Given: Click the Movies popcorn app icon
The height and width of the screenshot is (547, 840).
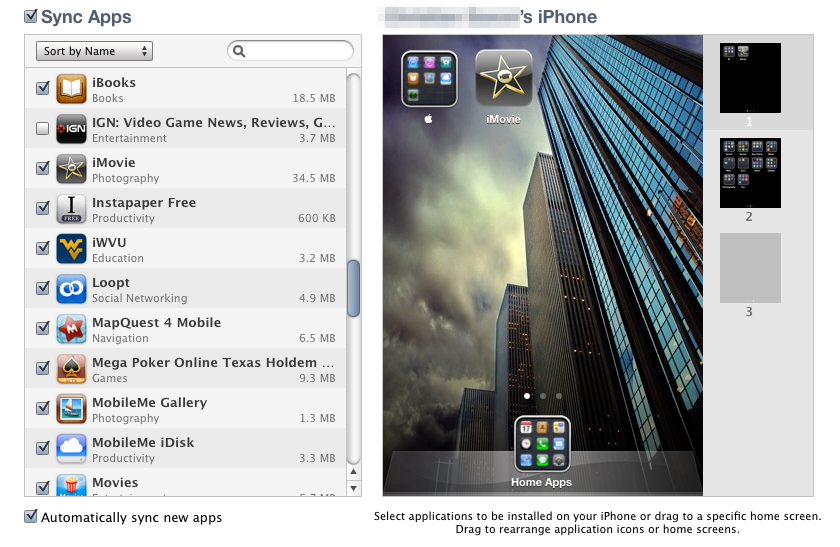Looking at the screenshot, I should click(71, 485).
